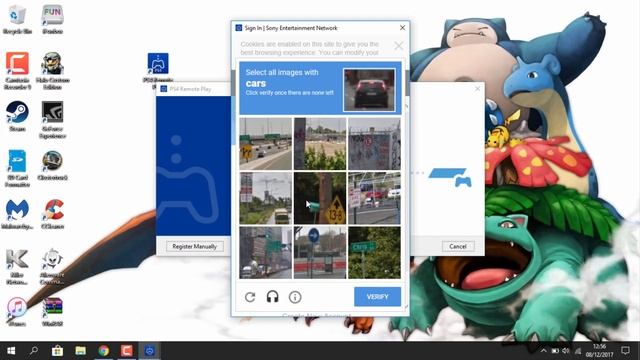Open the WinRAR desktop shortcut
640x360 pixels.
[x=52, y=312]
